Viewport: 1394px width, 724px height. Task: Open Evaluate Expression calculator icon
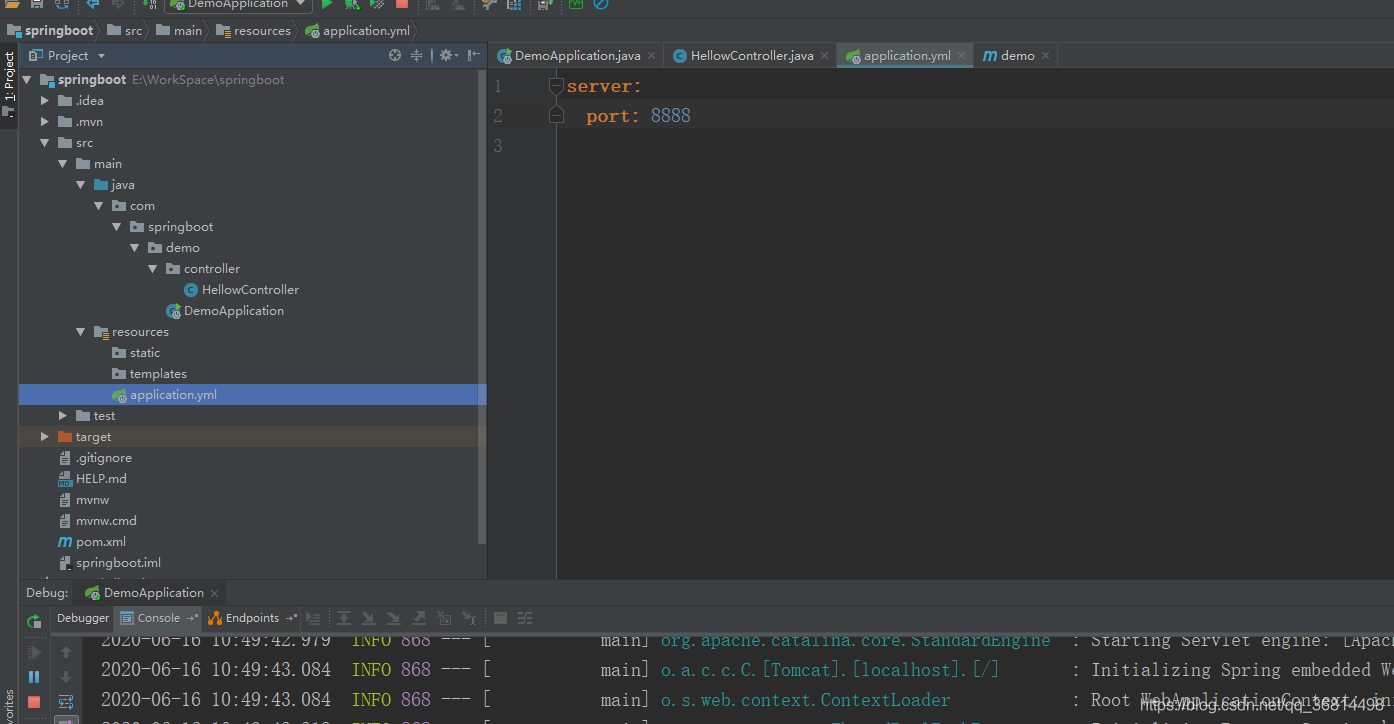[500, 618]
